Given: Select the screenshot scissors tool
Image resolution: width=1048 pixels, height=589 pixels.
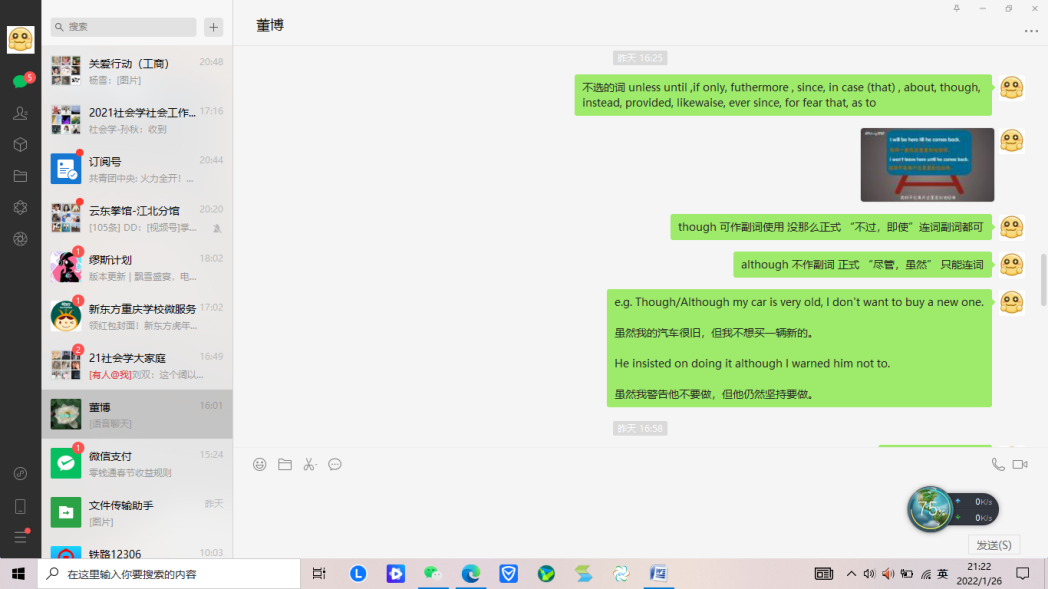Looking at the screenshot, I should (x=310, y=464).
